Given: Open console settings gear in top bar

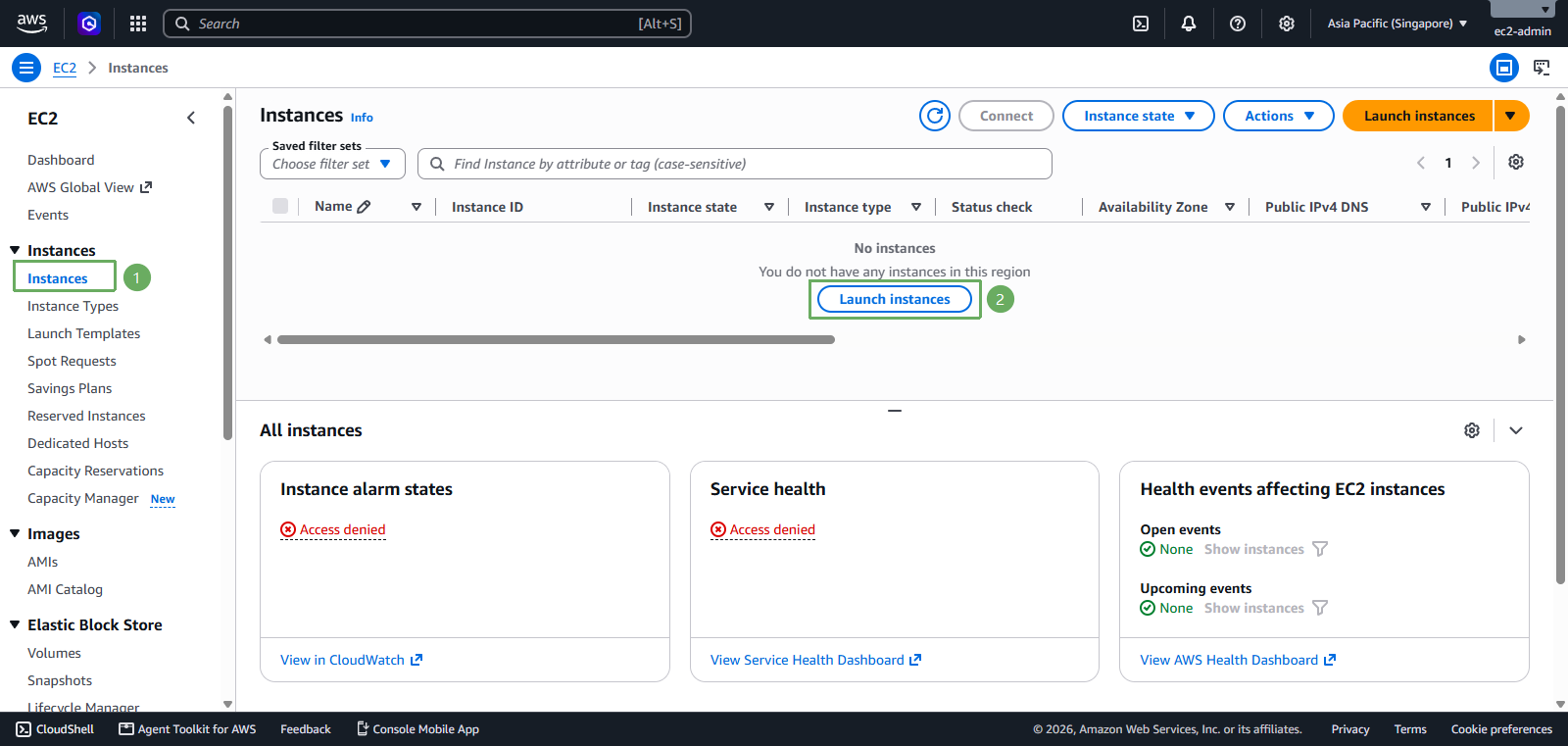Looking at the screenshot, I should tap(1287, 24).
